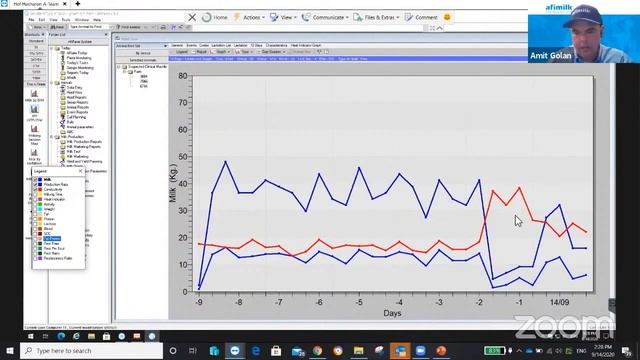This screenshot has height=360, width=640.
Task: Click the Restlessness Ratio purple color swatch
Action: pyautogui.click(x=40, y=258)
